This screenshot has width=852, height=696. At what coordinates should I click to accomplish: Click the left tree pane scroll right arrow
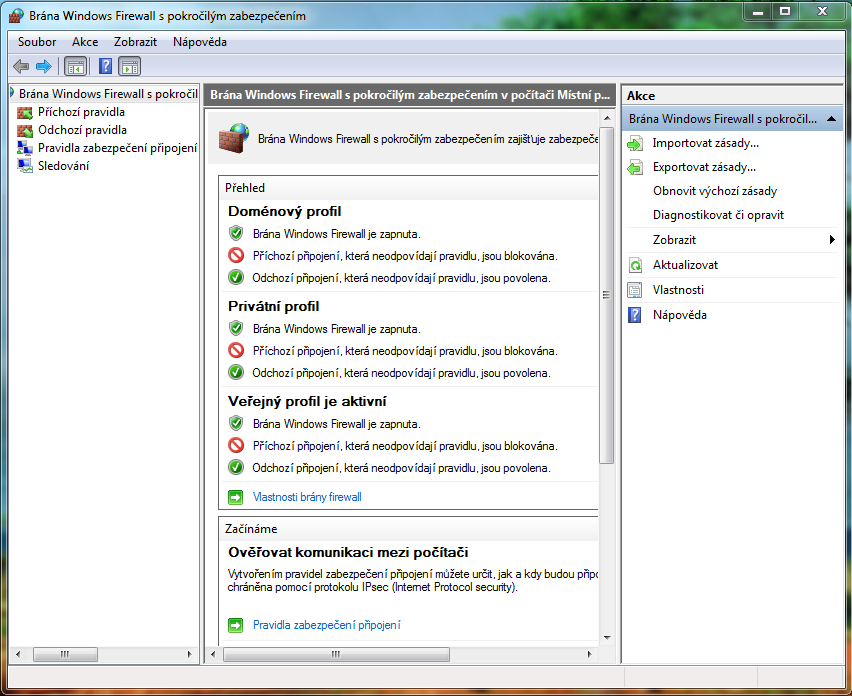[x=190, y=654]
